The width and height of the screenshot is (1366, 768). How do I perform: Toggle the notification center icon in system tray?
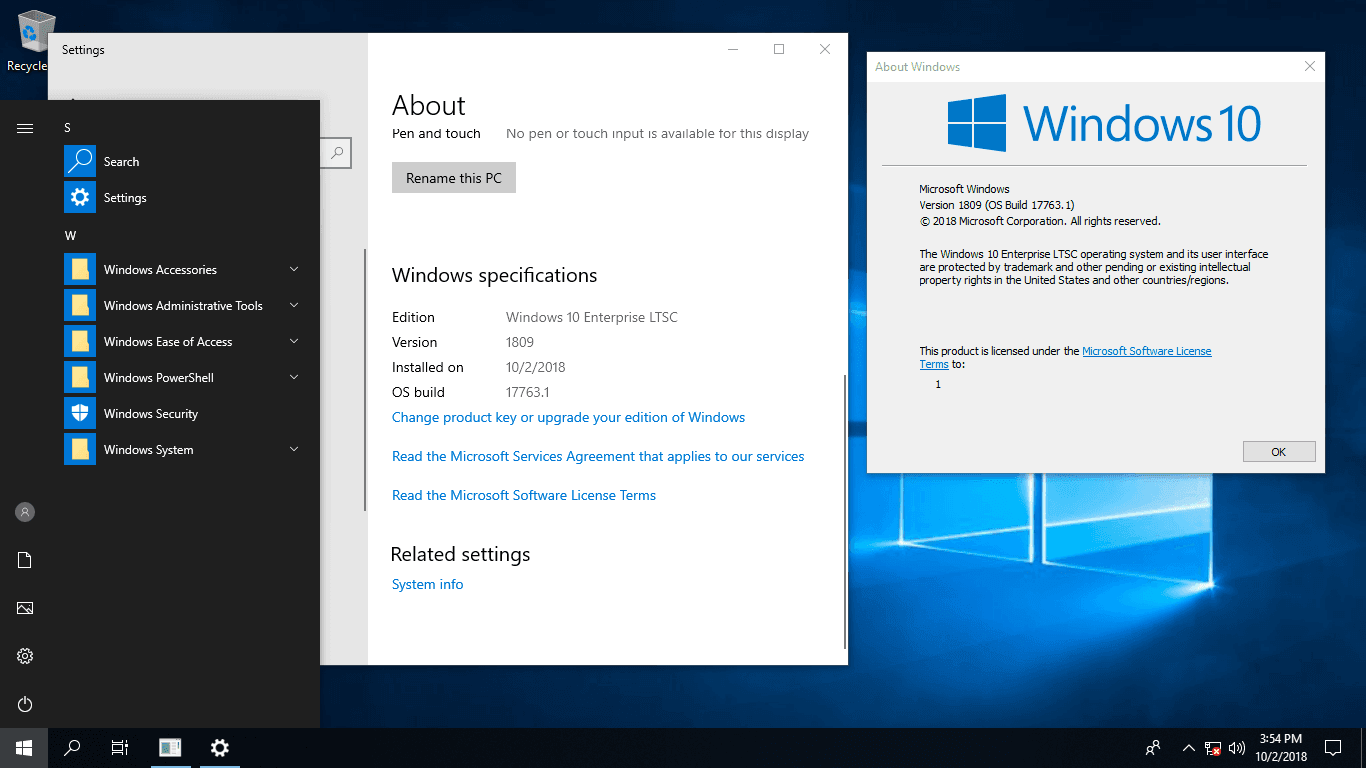1333,747
